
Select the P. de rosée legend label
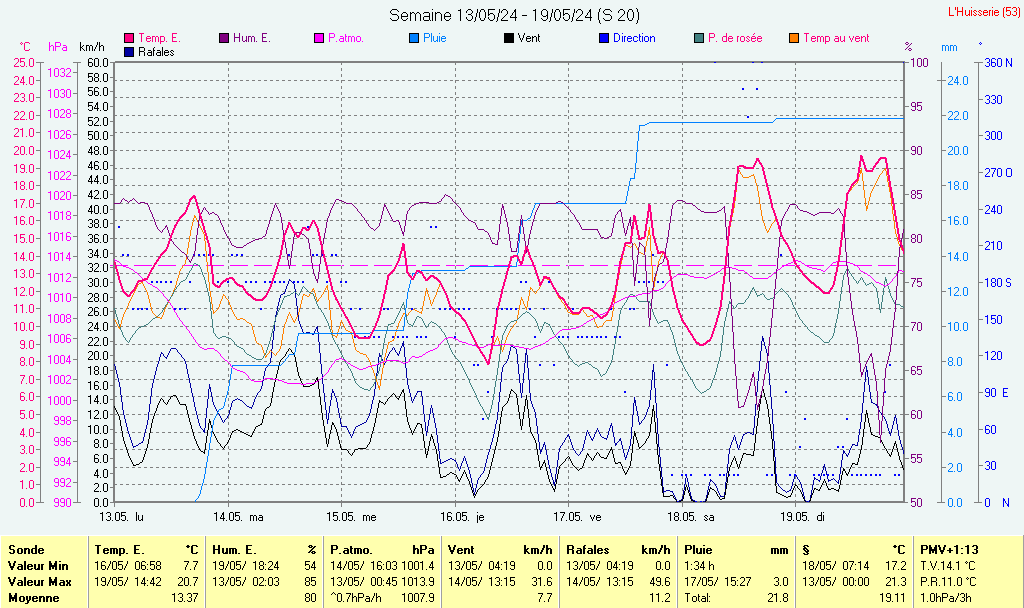[x=735, y=39]
